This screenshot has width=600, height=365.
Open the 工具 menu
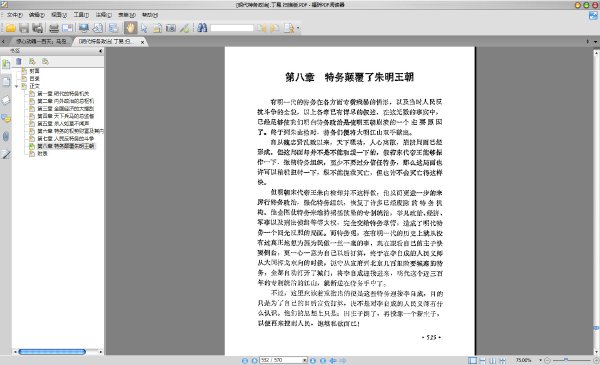(x=81, y=15)
